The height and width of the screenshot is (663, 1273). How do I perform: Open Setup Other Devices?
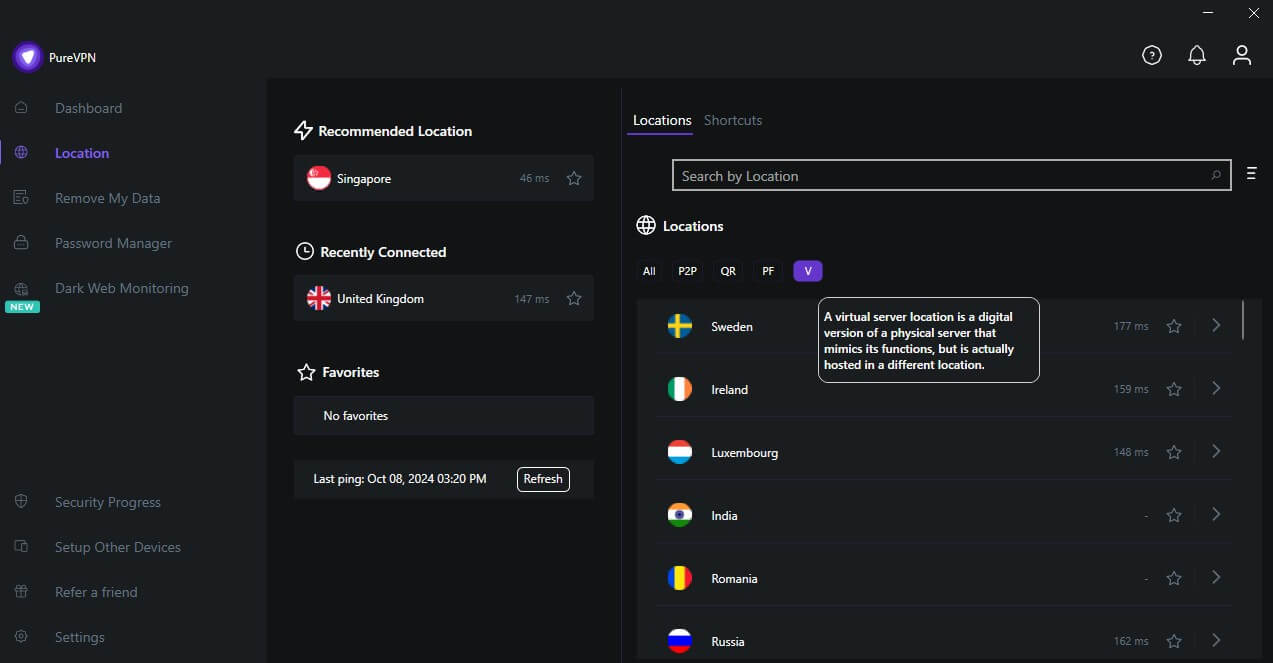(117, 546)
